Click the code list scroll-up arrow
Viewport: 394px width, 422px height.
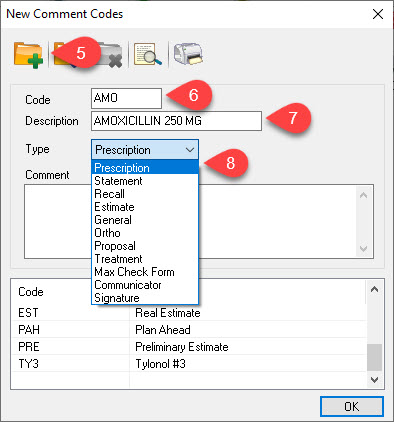tap(374, 289)
